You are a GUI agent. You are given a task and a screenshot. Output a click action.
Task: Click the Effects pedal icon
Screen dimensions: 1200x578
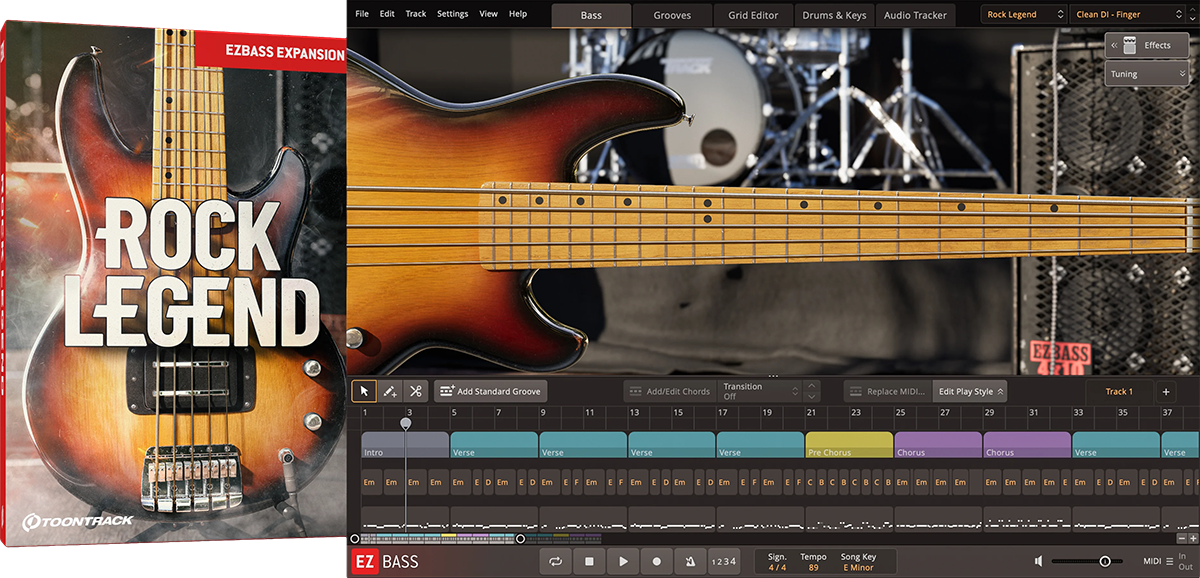[x=1129, y=45]
